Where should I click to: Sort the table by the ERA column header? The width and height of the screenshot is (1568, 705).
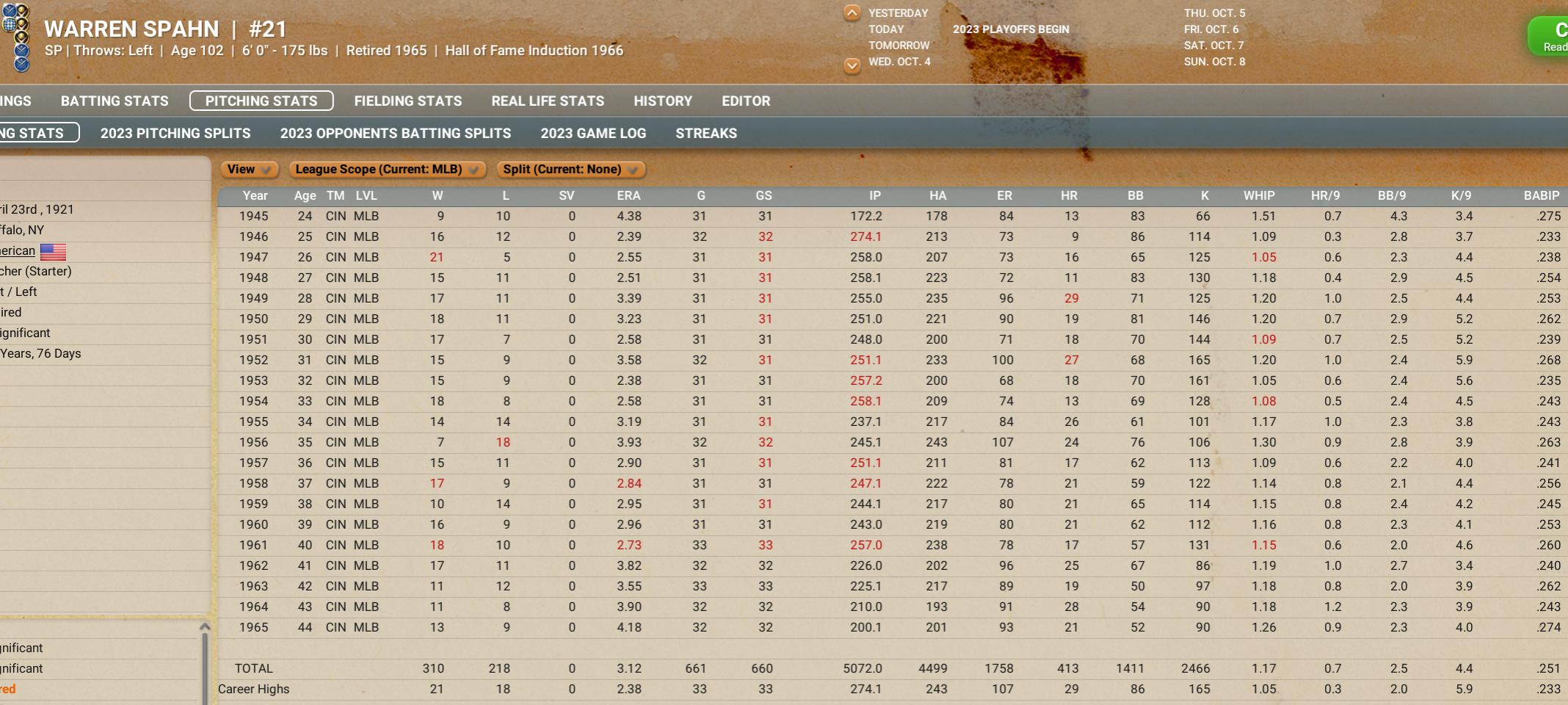click(628, 196)
